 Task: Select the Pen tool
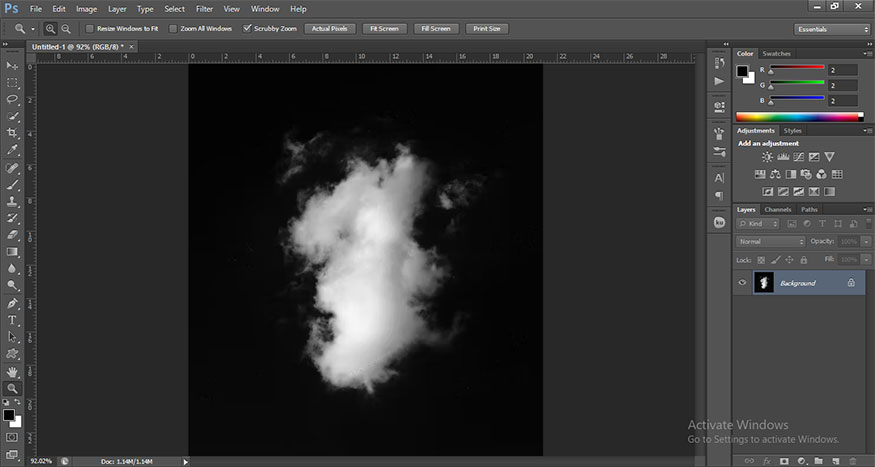12,304
